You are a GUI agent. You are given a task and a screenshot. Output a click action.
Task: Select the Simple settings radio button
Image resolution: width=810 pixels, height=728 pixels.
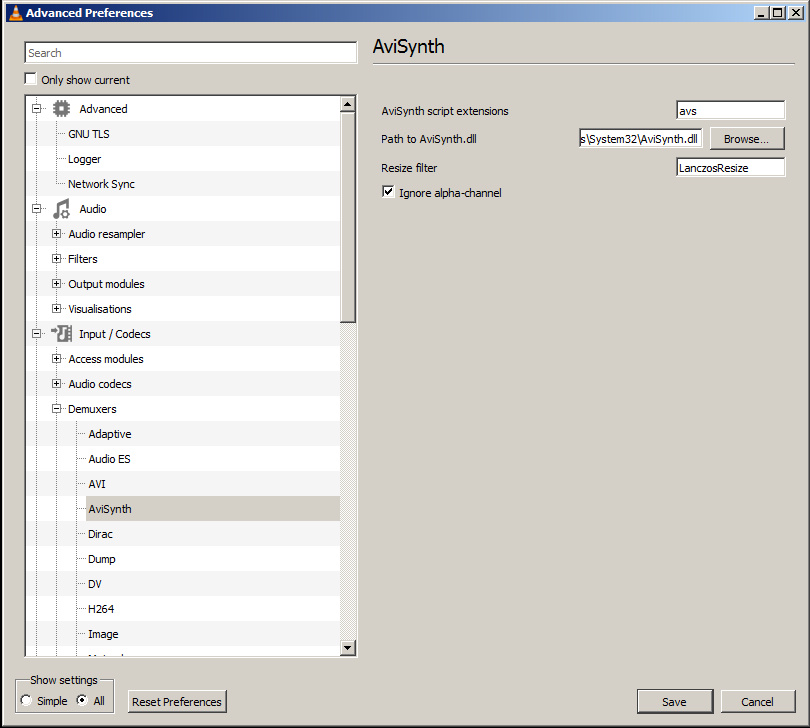click(x=26, y=700)
